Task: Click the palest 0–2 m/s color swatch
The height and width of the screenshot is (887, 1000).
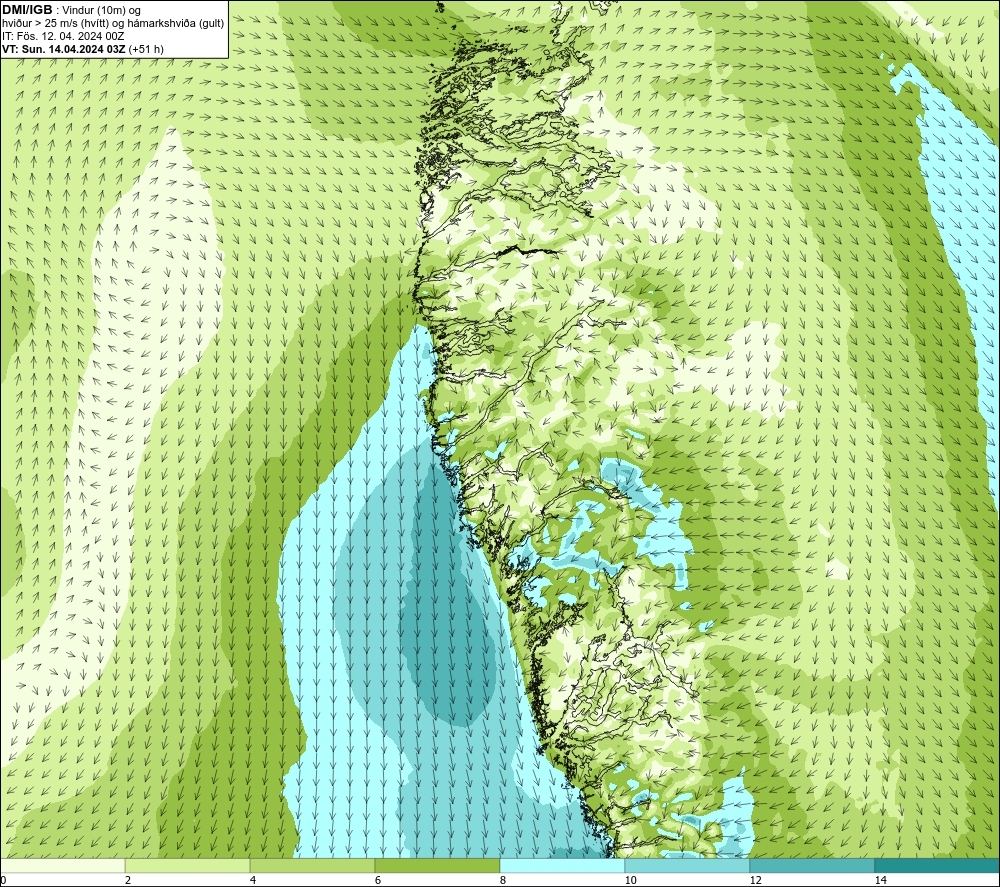Action: coord(62,865)
